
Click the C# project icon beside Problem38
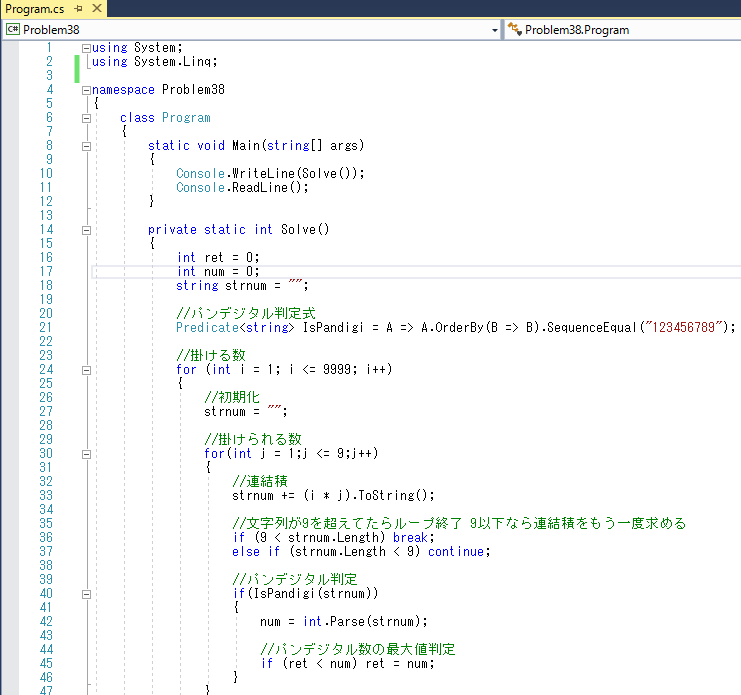(13, 29)
